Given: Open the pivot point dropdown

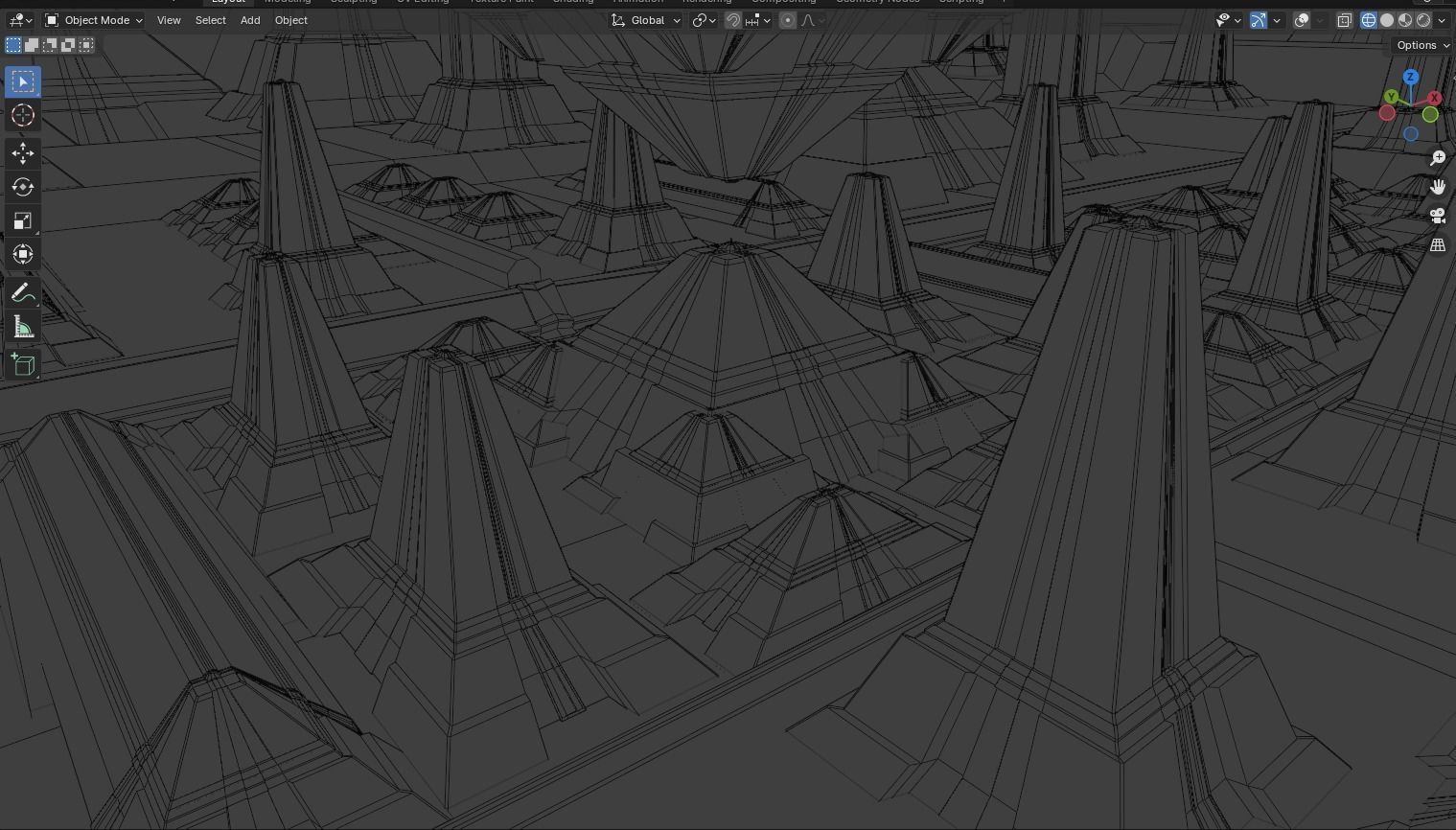Looking at the screenshot, I should tap(704, 20).
